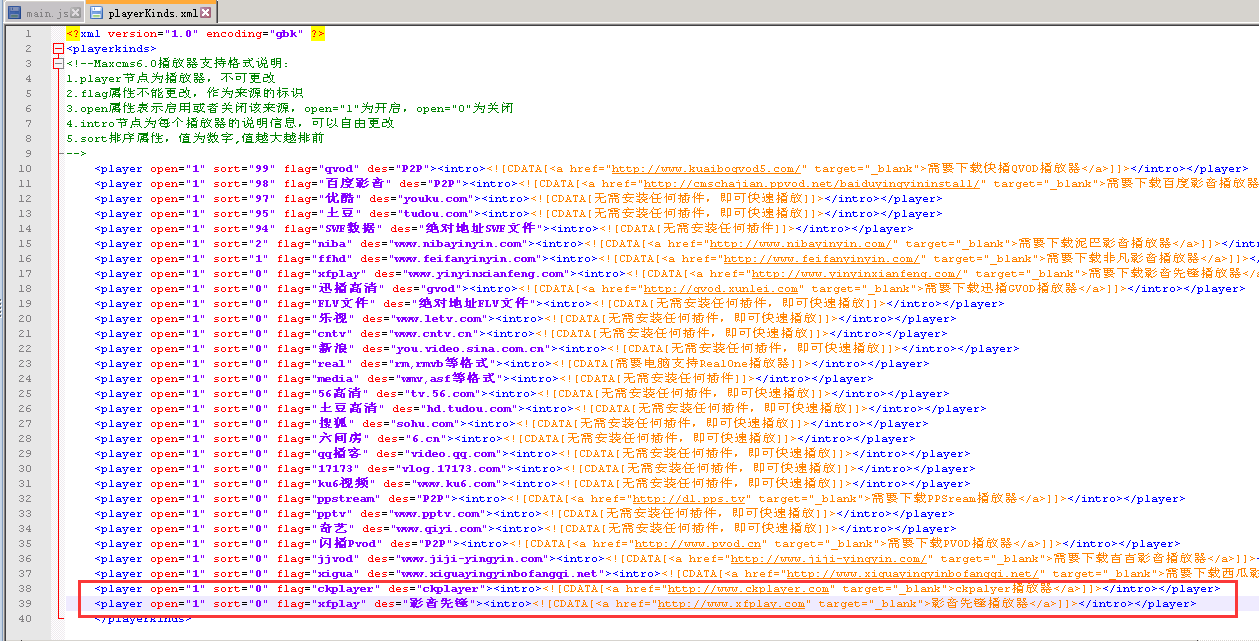Click the save icon on playerKinds.xml tab

(96, 13)
